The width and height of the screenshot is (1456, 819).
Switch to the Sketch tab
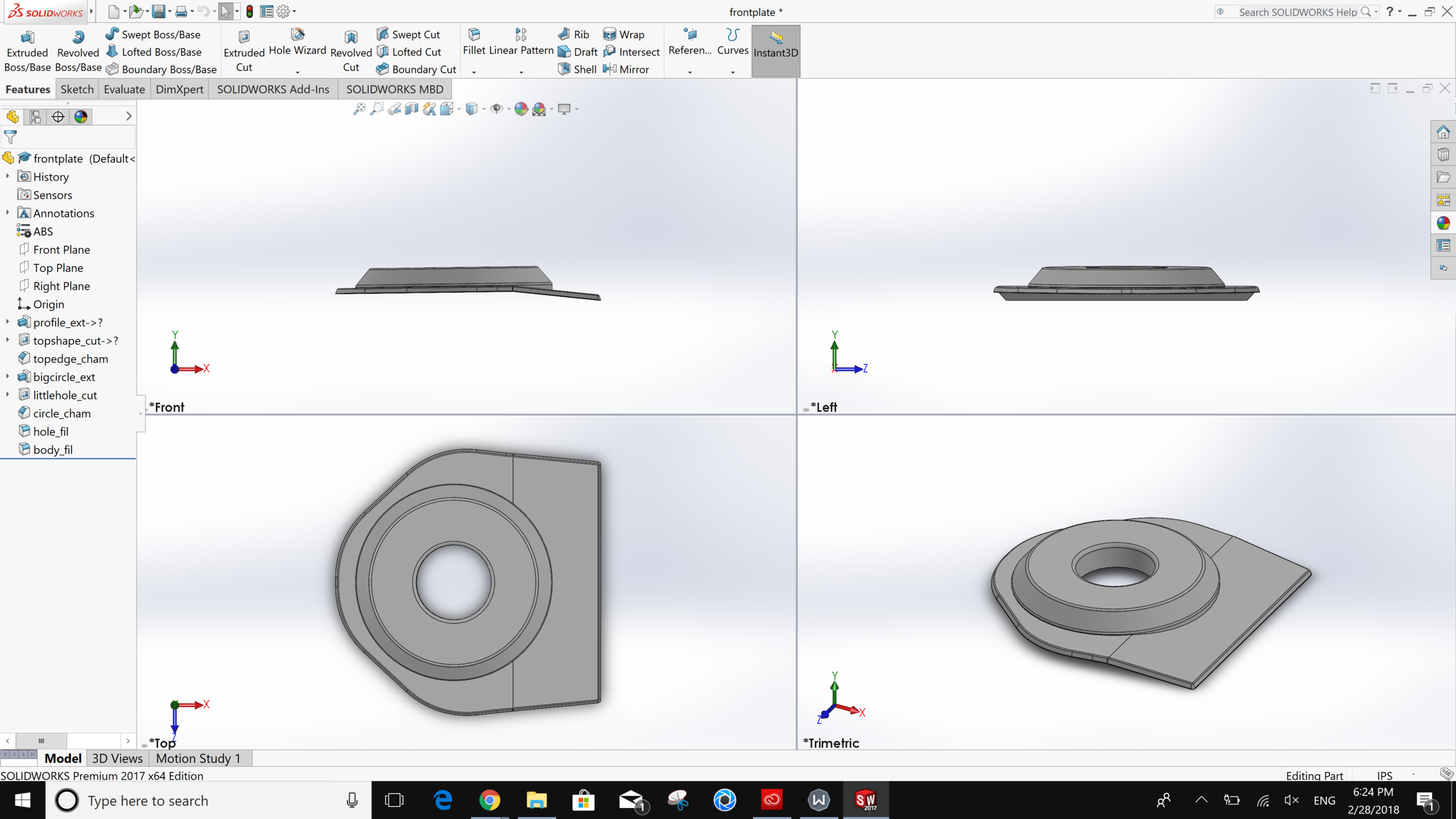point(77,89)
